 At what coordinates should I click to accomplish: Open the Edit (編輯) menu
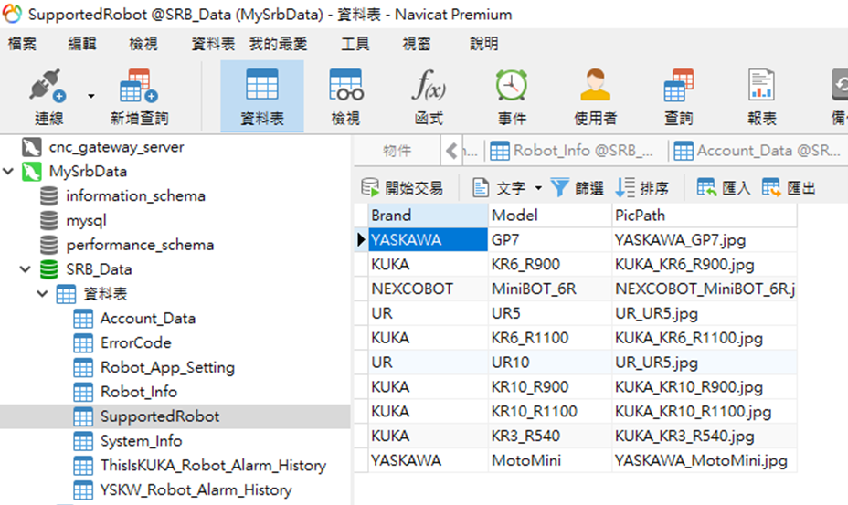pyautogui.click(x=82, y=44)
